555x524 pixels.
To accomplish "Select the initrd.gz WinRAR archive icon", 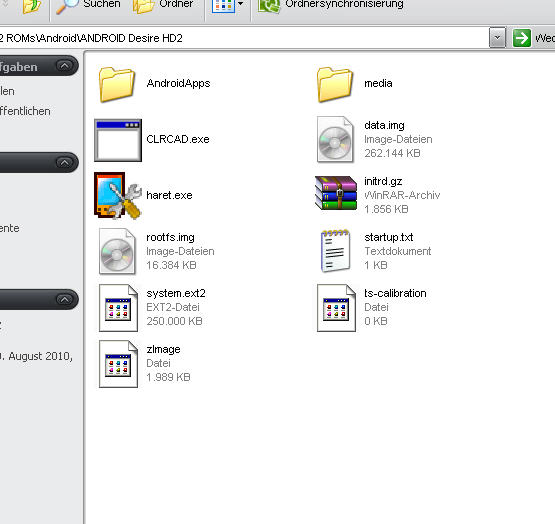I will coord(336,193).
